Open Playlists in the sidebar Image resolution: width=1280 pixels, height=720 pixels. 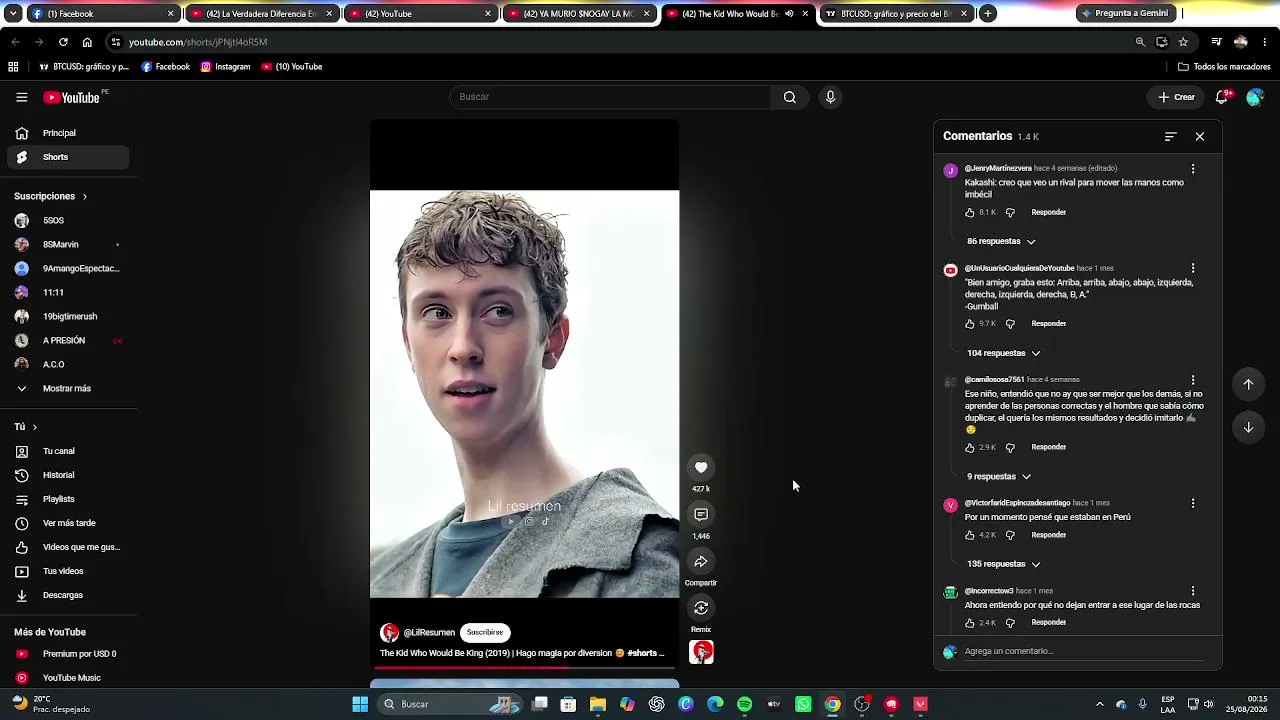click(68, 499)
